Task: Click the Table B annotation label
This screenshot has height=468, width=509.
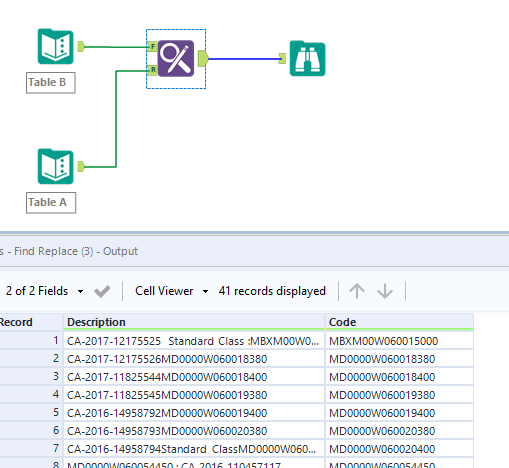Action: pyautogui.click(x=51, y=82)
